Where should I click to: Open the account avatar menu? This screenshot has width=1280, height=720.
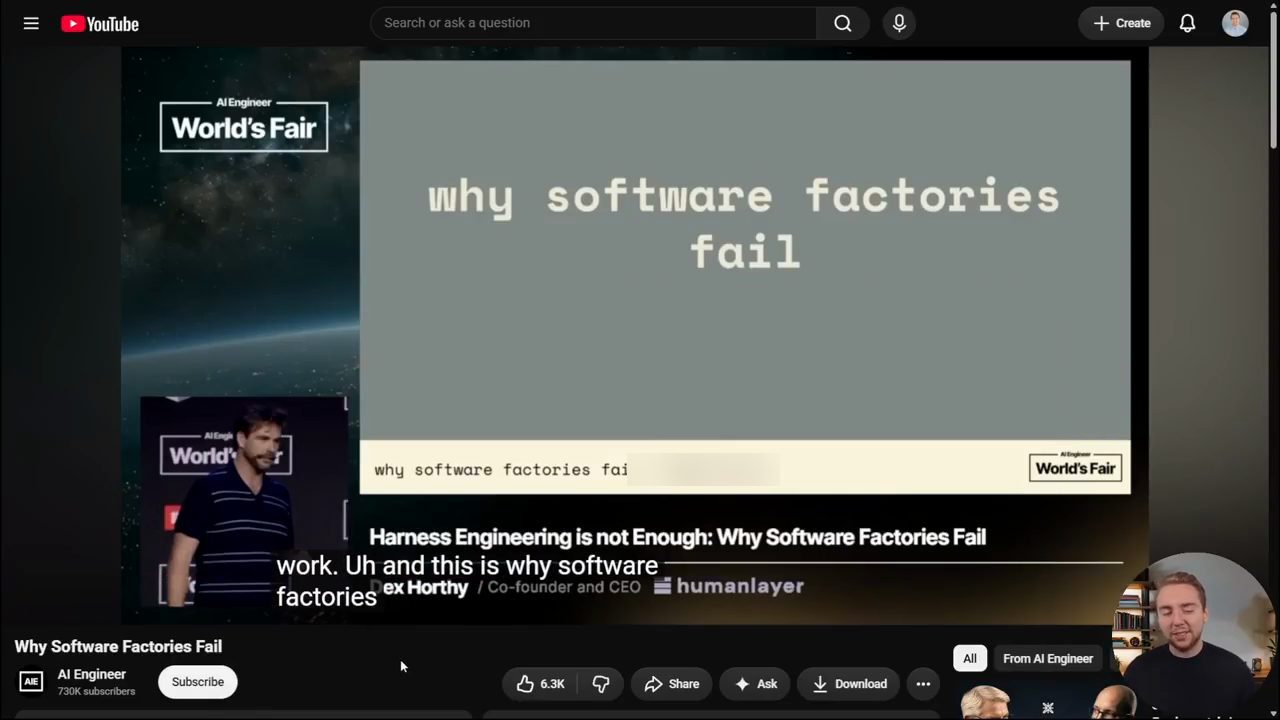(1235, 23)
